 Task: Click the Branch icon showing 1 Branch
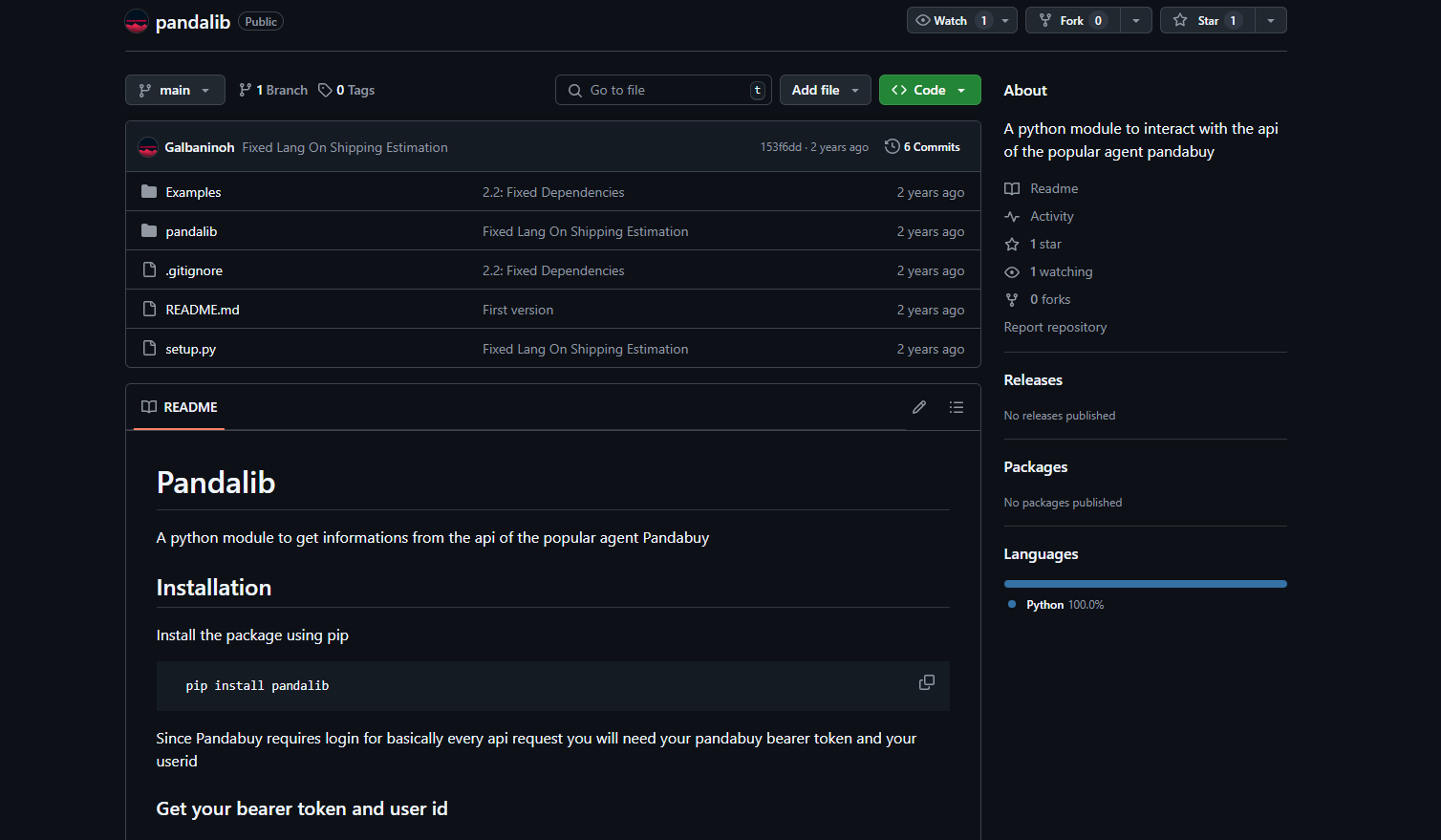point(246,90)
